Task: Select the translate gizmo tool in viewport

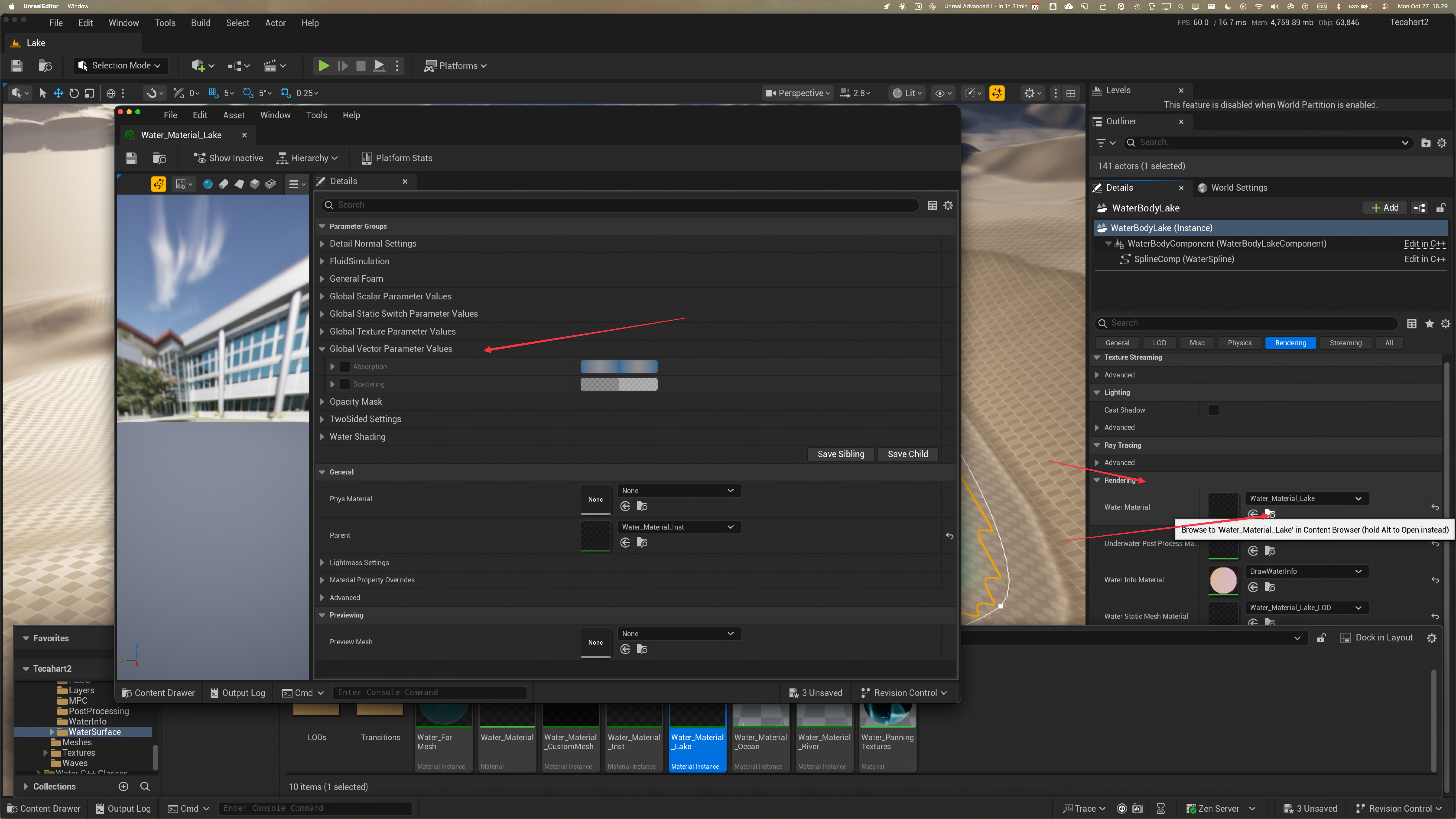Action: 58,93
